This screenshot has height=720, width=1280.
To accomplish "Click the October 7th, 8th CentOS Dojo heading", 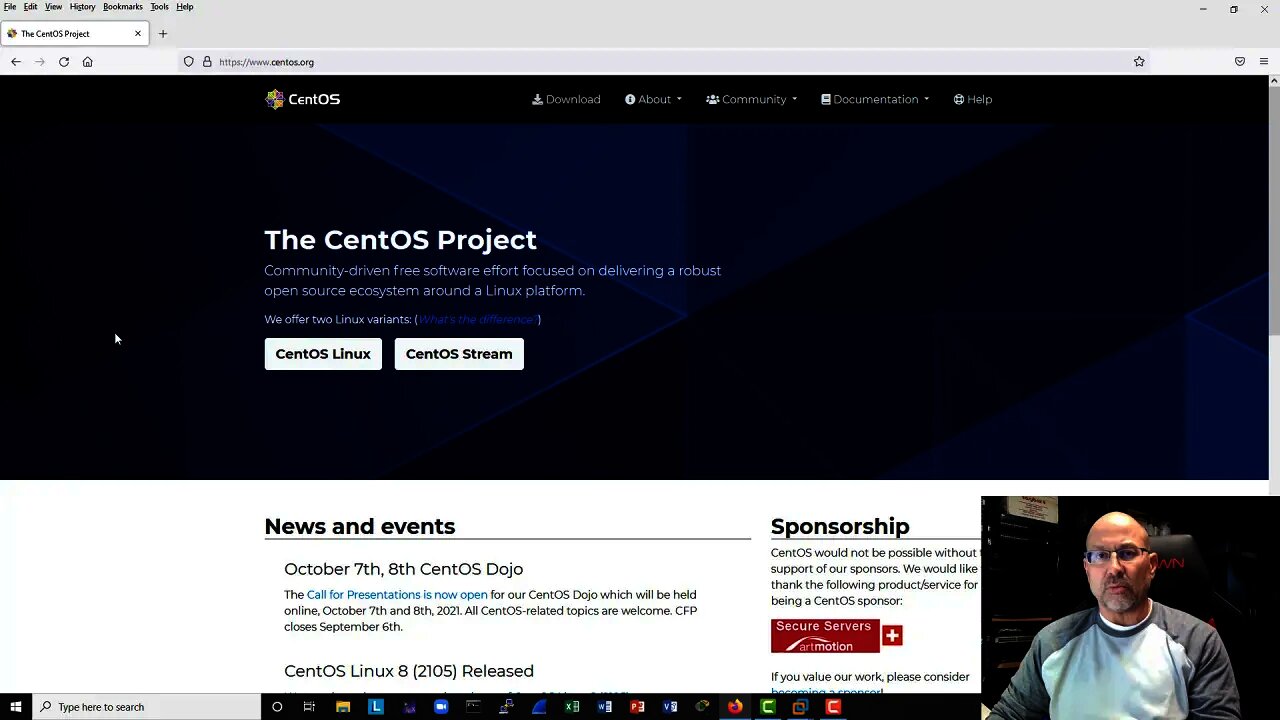I will pyautogui.click(x=403, y=569).
